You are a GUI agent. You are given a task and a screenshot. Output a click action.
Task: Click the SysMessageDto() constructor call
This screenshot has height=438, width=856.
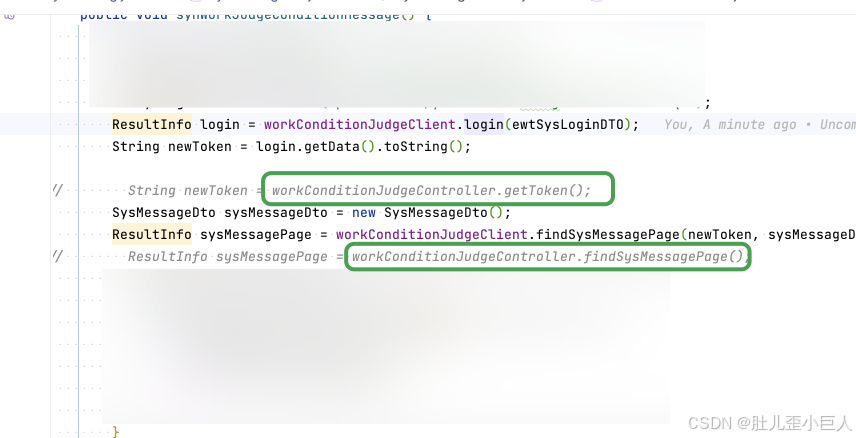click(x=443, y=212)
